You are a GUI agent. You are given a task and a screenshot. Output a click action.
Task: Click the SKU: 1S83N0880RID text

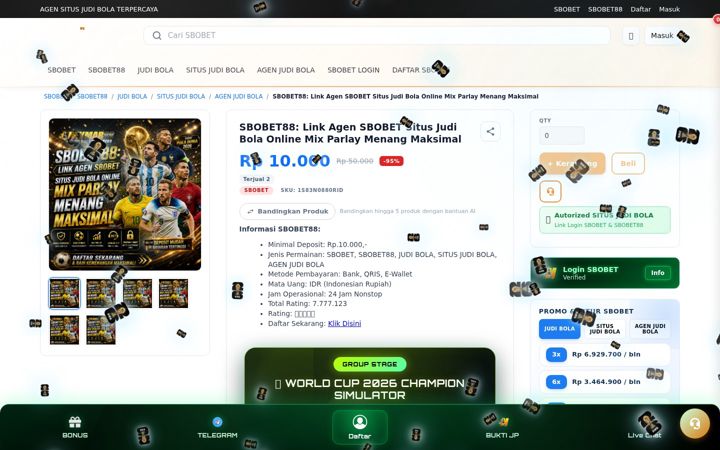click(x=312, y=190)
